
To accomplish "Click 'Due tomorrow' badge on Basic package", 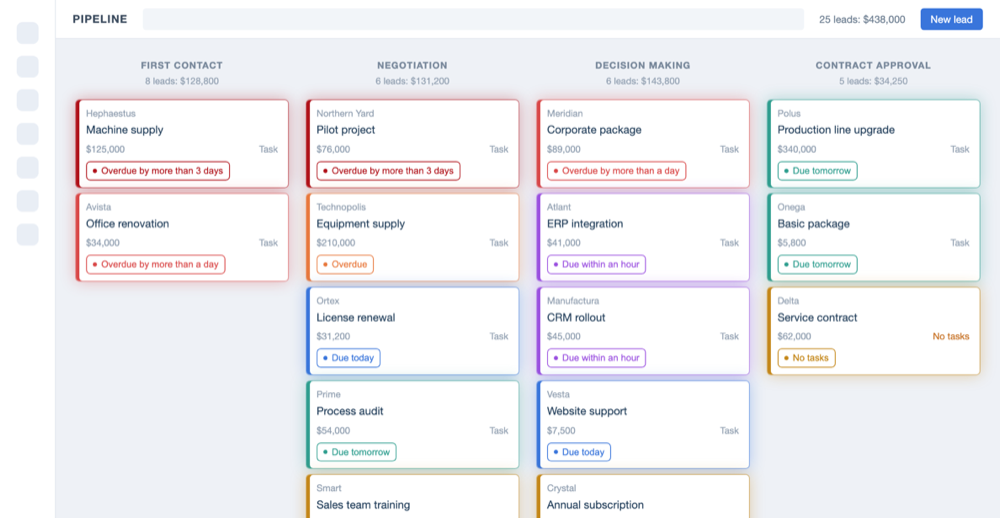I will pos(818,264).
